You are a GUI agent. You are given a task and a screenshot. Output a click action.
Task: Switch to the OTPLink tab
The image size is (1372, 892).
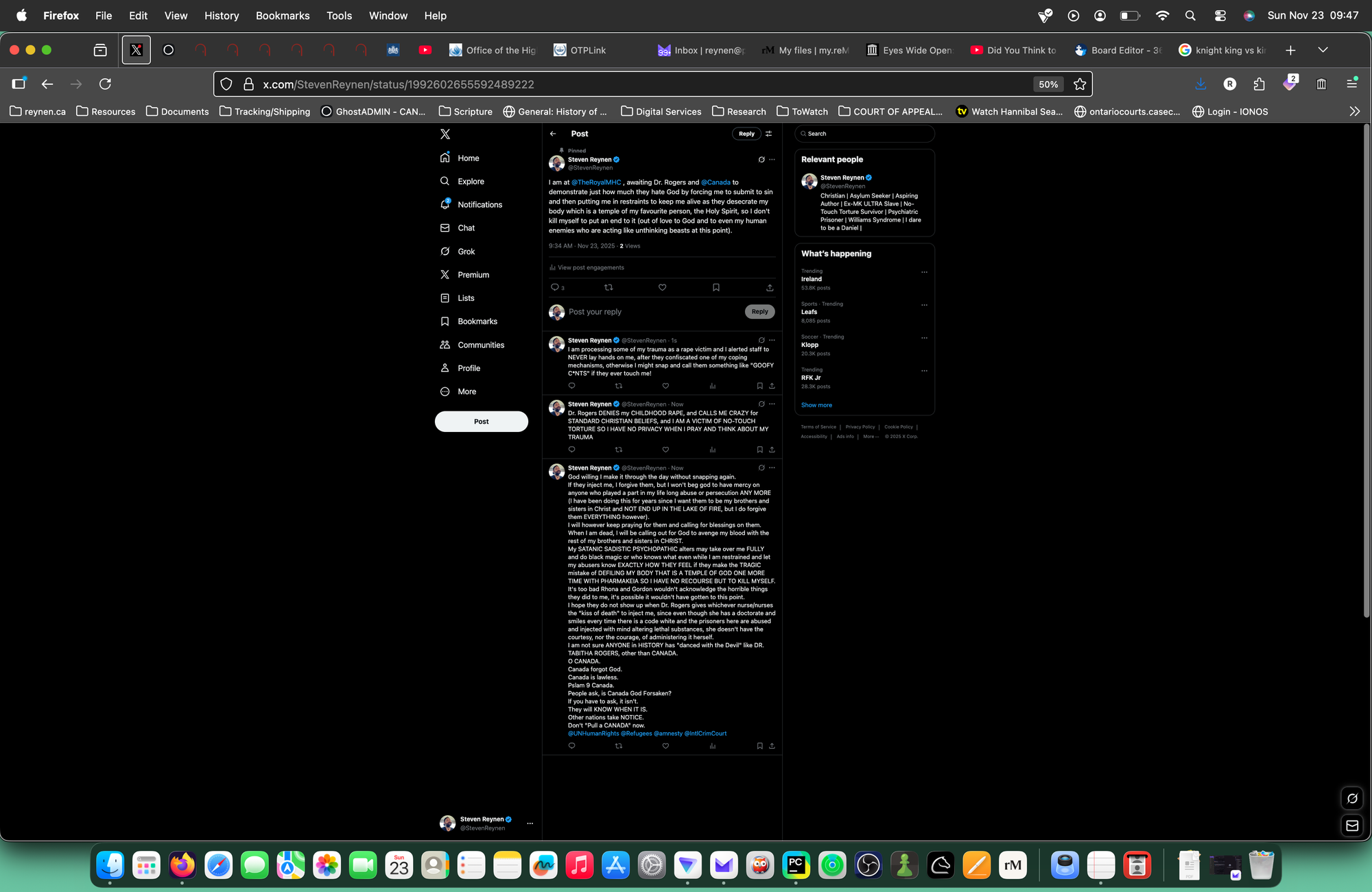pos(587,50)
